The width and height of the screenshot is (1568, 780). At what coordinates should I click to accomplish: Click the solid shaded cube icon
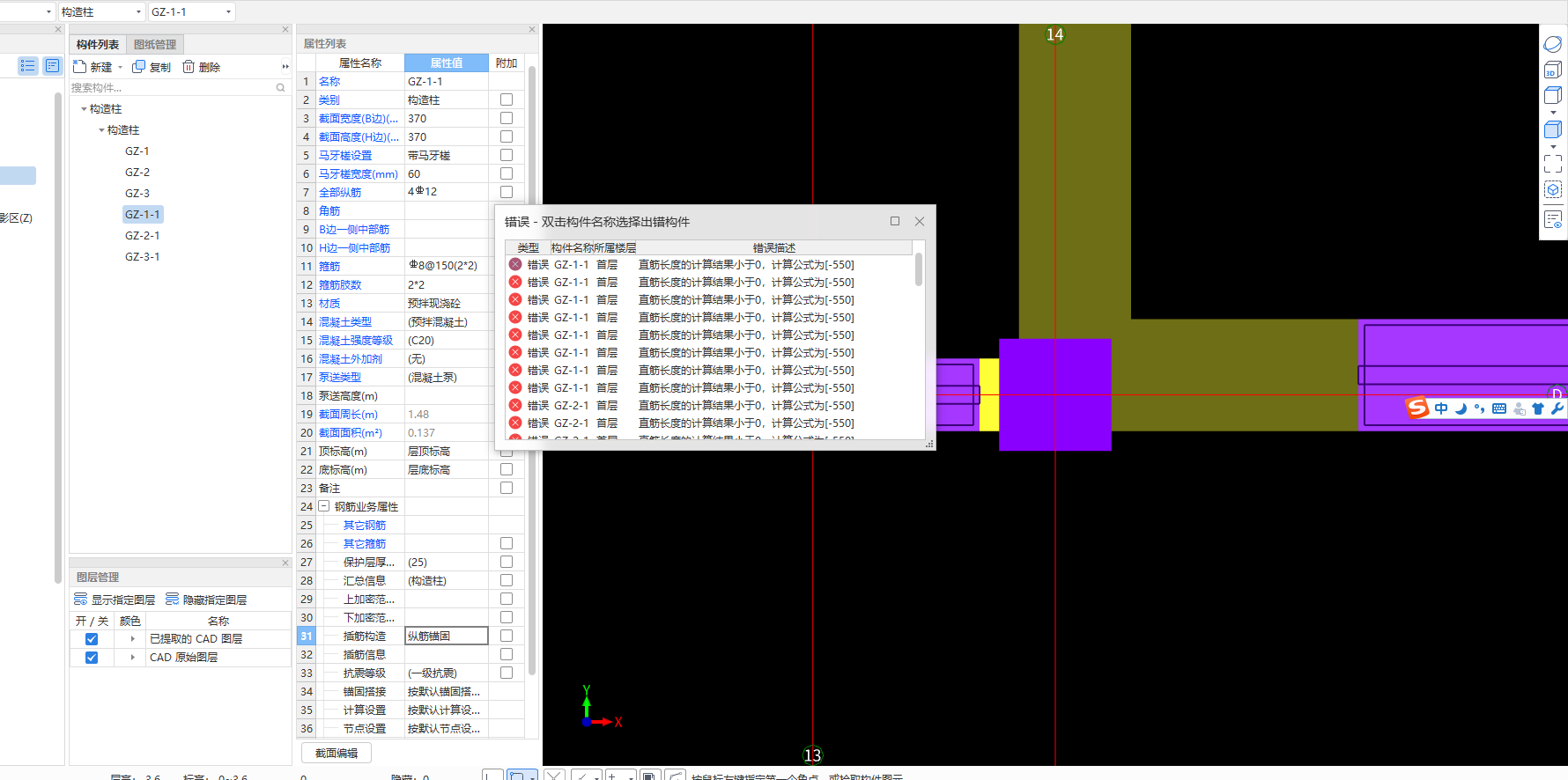pyautogui.click(x=1553, y=130)
